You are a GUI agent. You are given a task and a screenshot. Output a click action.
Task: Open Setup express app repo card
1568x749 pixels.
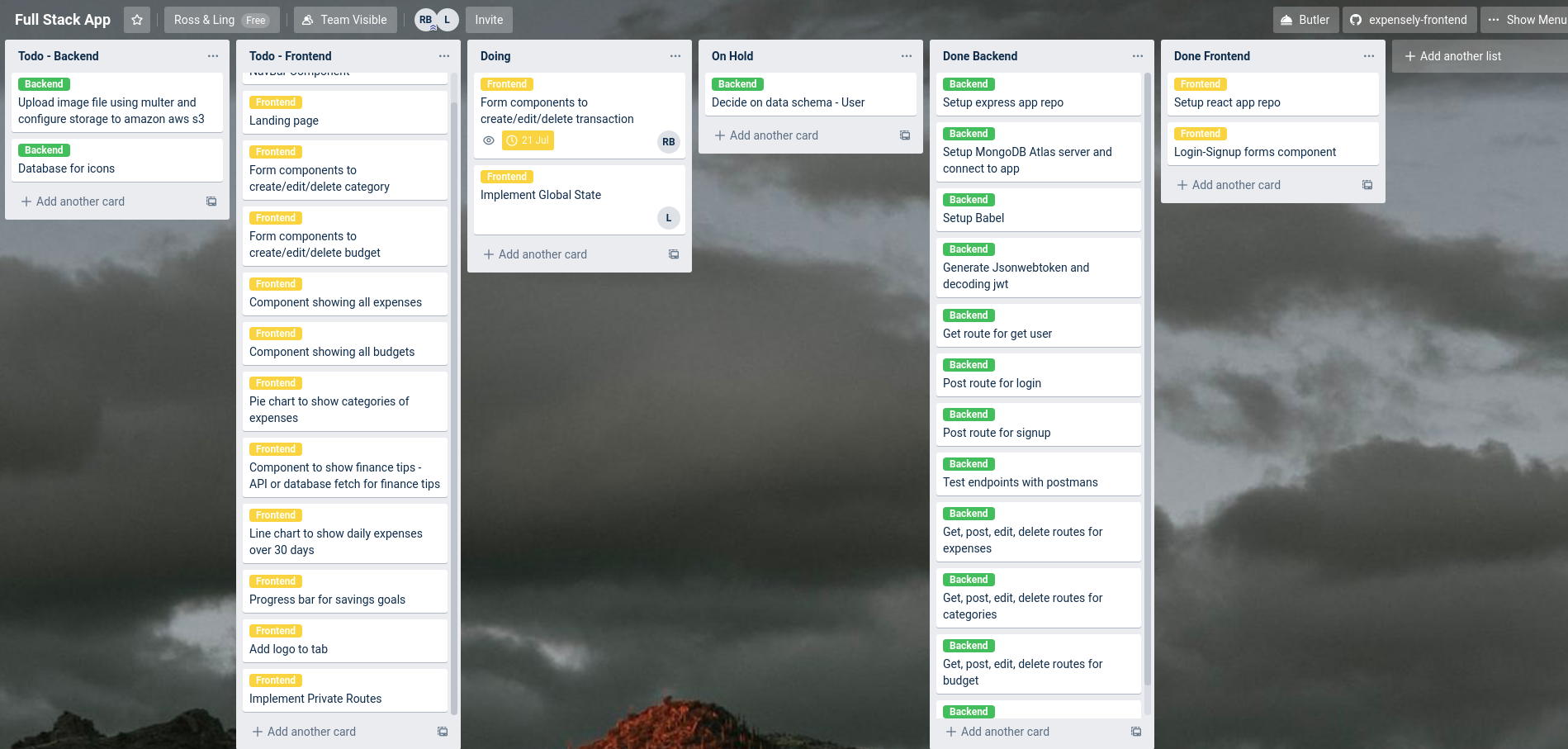(x=1039, y=94)
